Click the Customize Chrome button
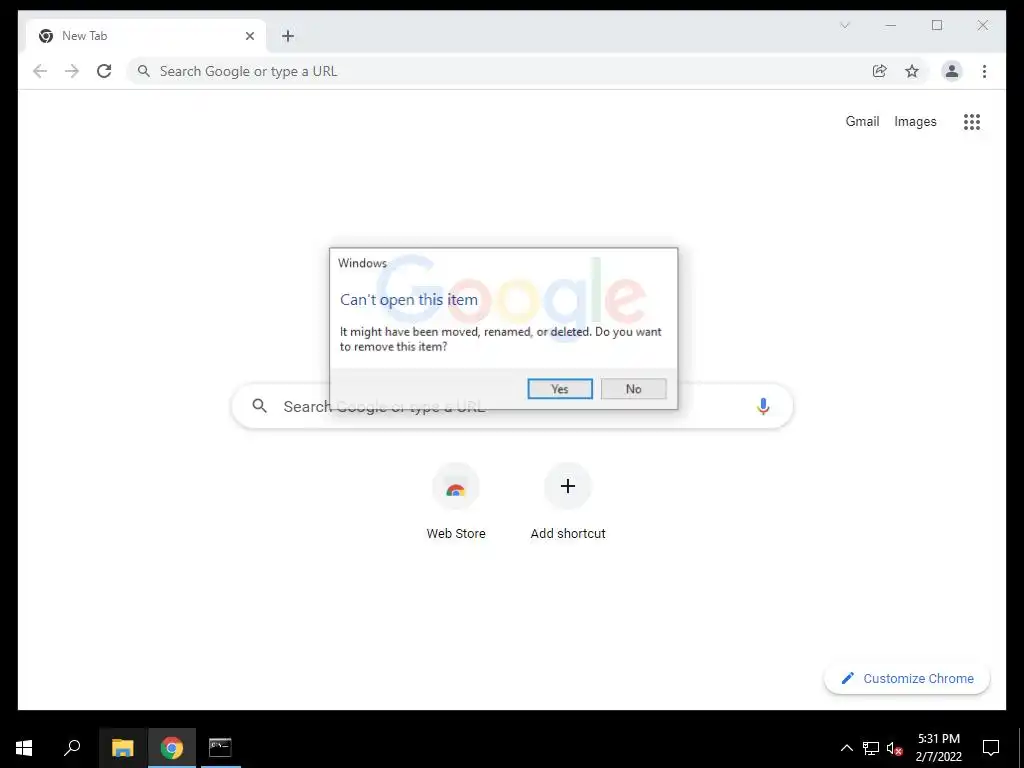This screenshot has height=768, width=1024. 907,679
